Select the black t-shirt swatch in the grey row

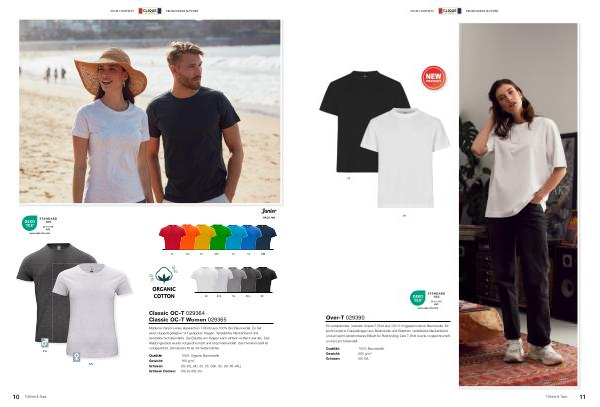[267, 280]
